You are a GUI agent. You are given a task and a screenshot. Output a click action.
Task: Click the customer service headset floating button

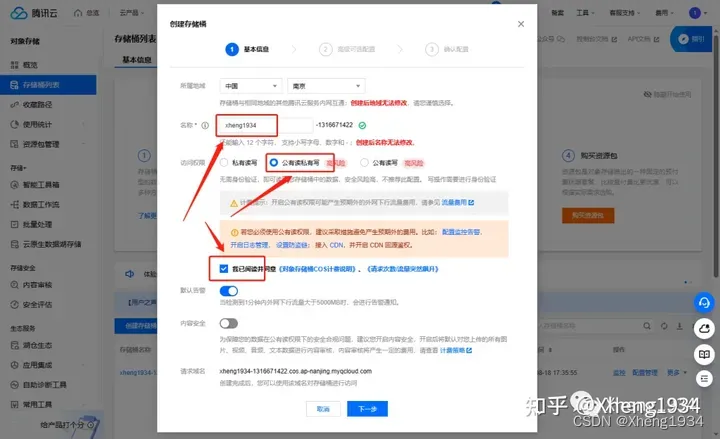tap(704, 303)
